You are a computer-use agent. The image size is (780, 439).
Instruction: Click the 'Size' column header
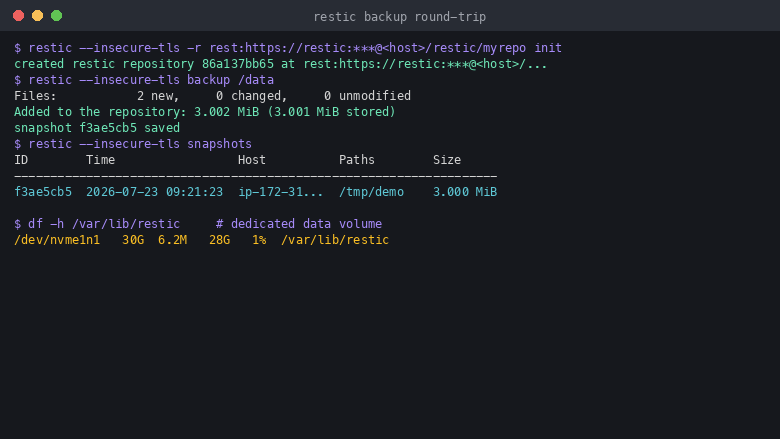click(447, 160)
